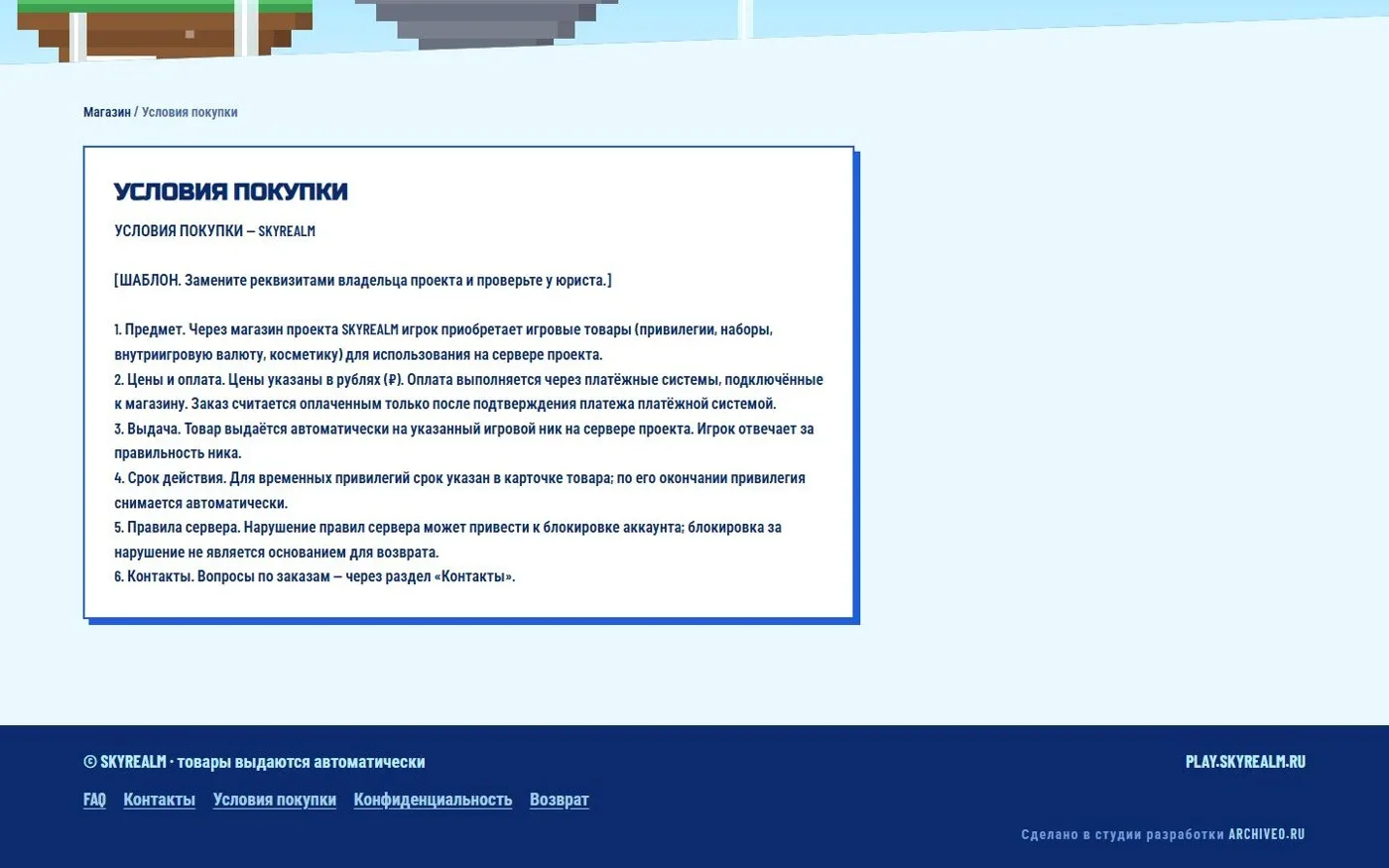Click PLAY.SKYREALM.RU server address
Viewport: 1389px width, 868px height.
1245,762
